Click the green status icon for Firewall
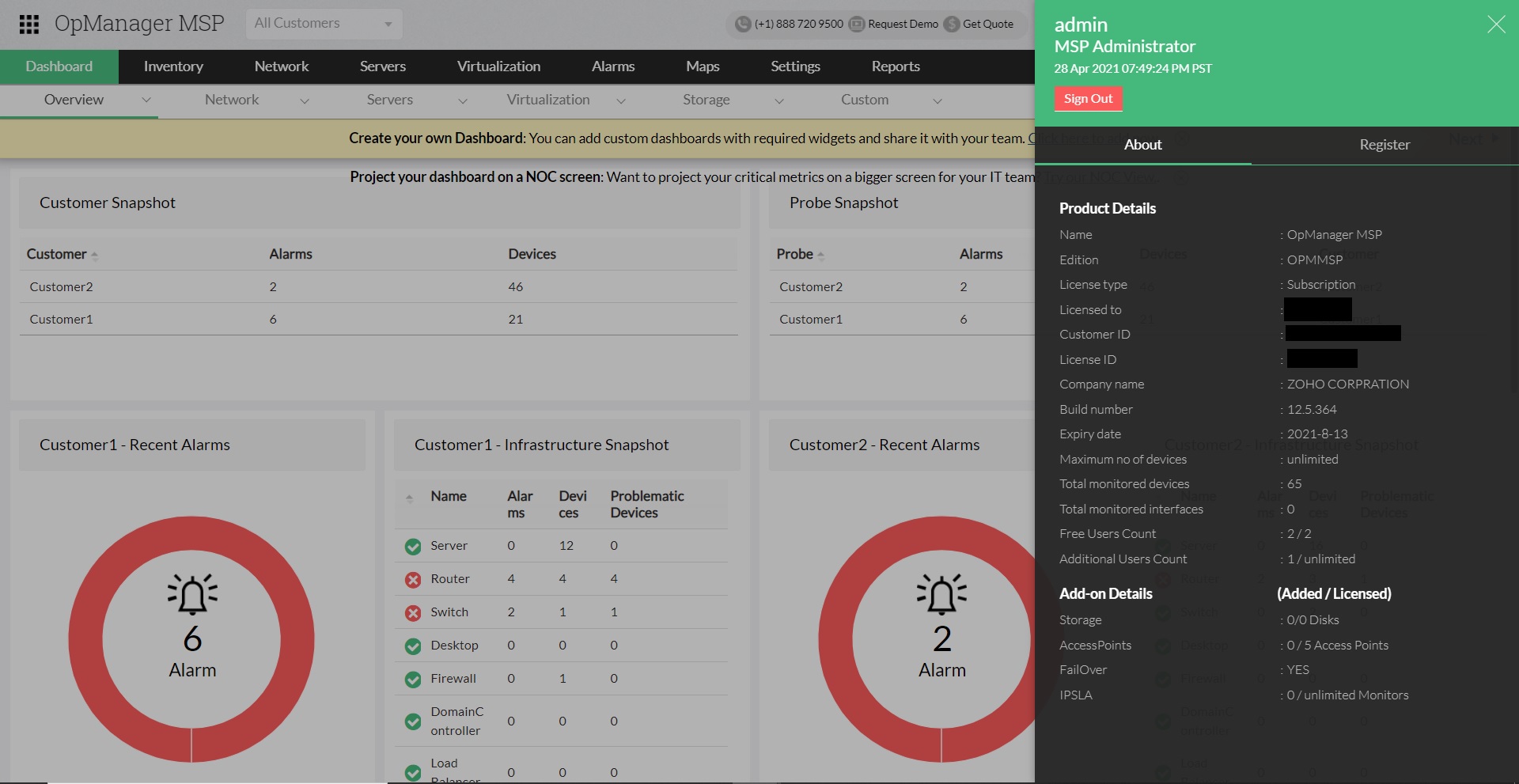This screenshot has width=1519, height=784. click(413, 679)
